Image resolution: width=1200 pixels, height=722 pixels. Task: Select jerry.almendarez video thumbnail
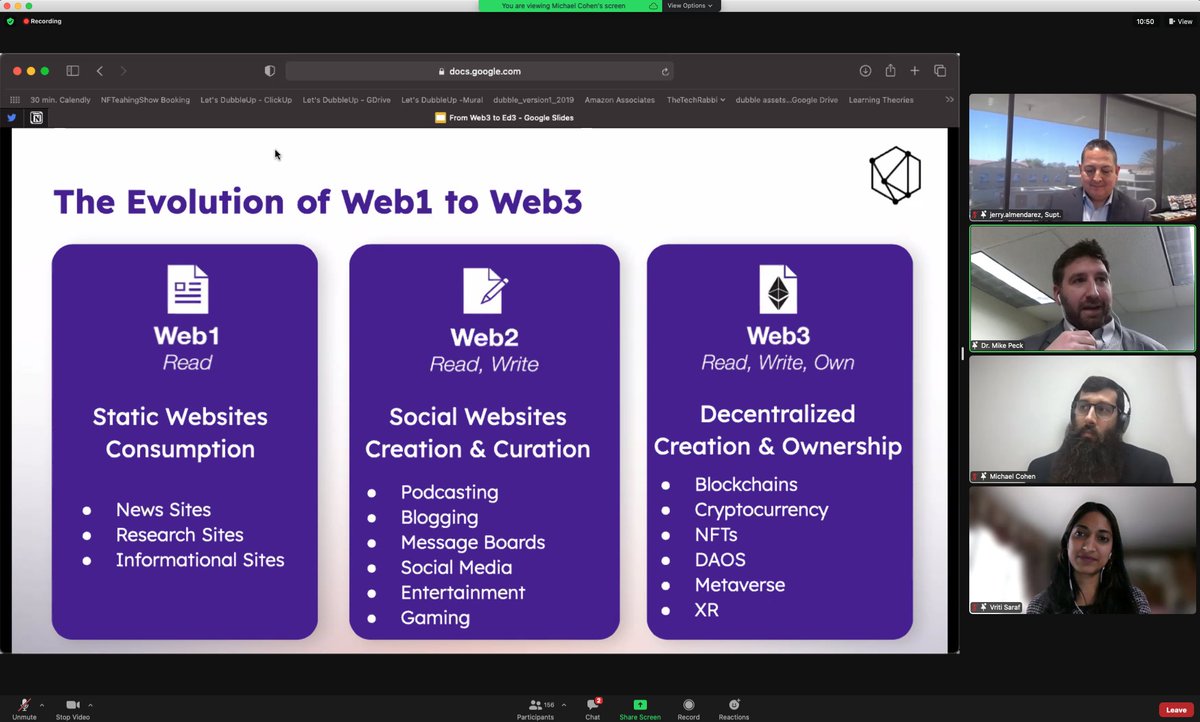click(x=1082, y=158)
